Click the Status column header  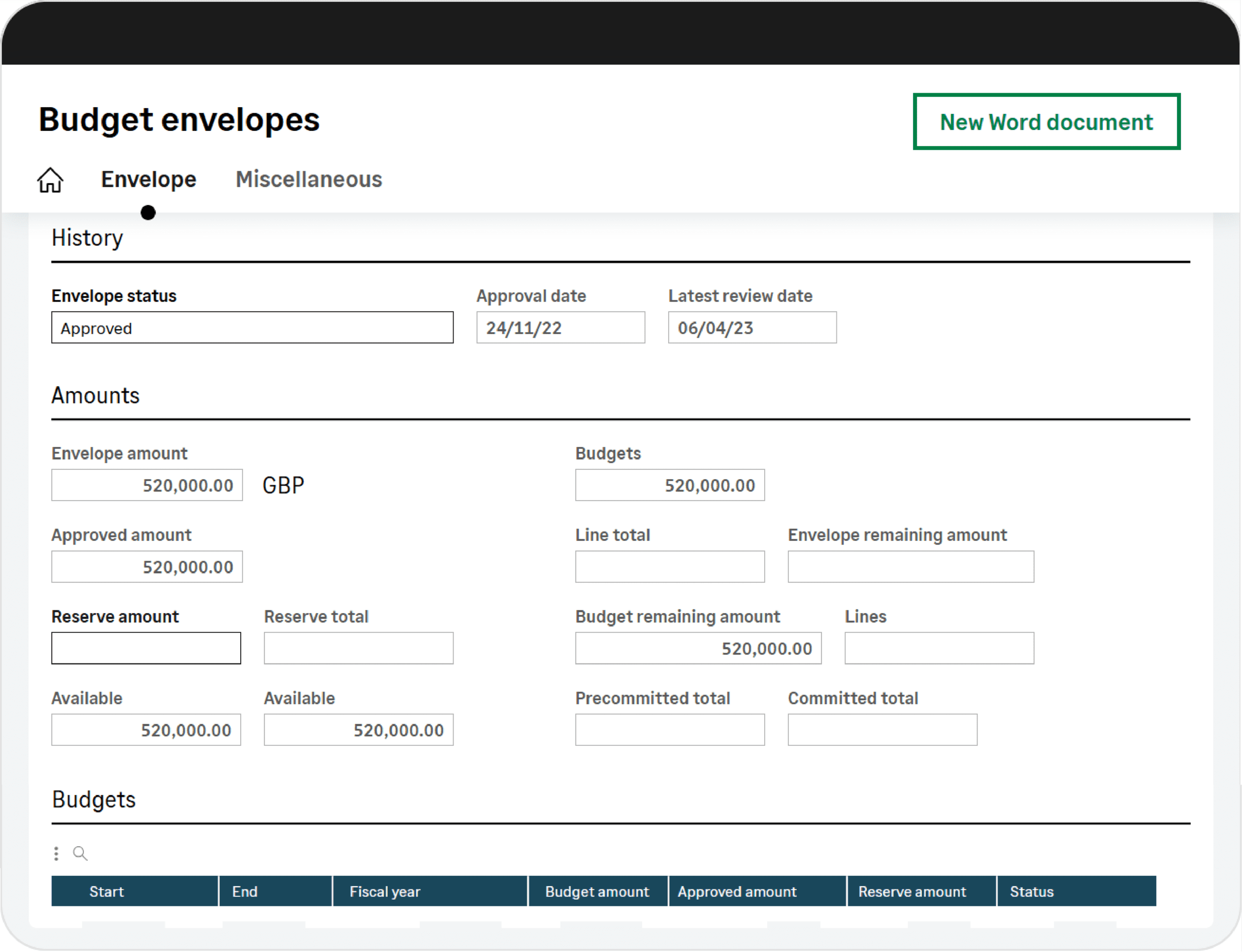coord(1075,891)
